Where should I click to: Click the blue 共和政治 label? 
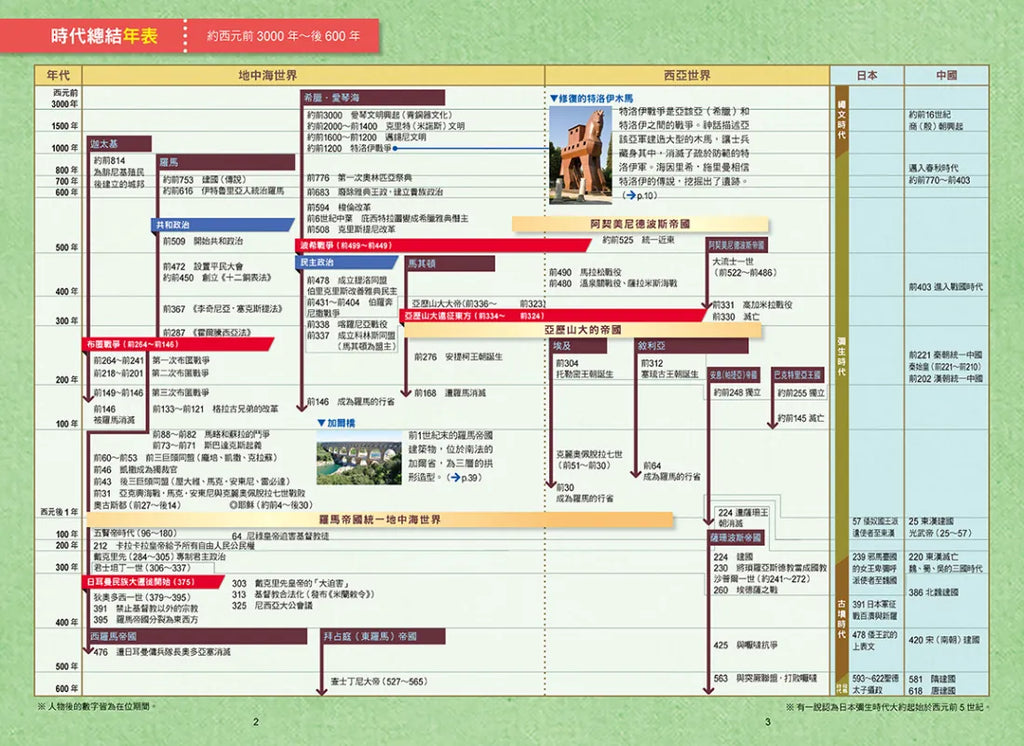(x=173, y=225)
